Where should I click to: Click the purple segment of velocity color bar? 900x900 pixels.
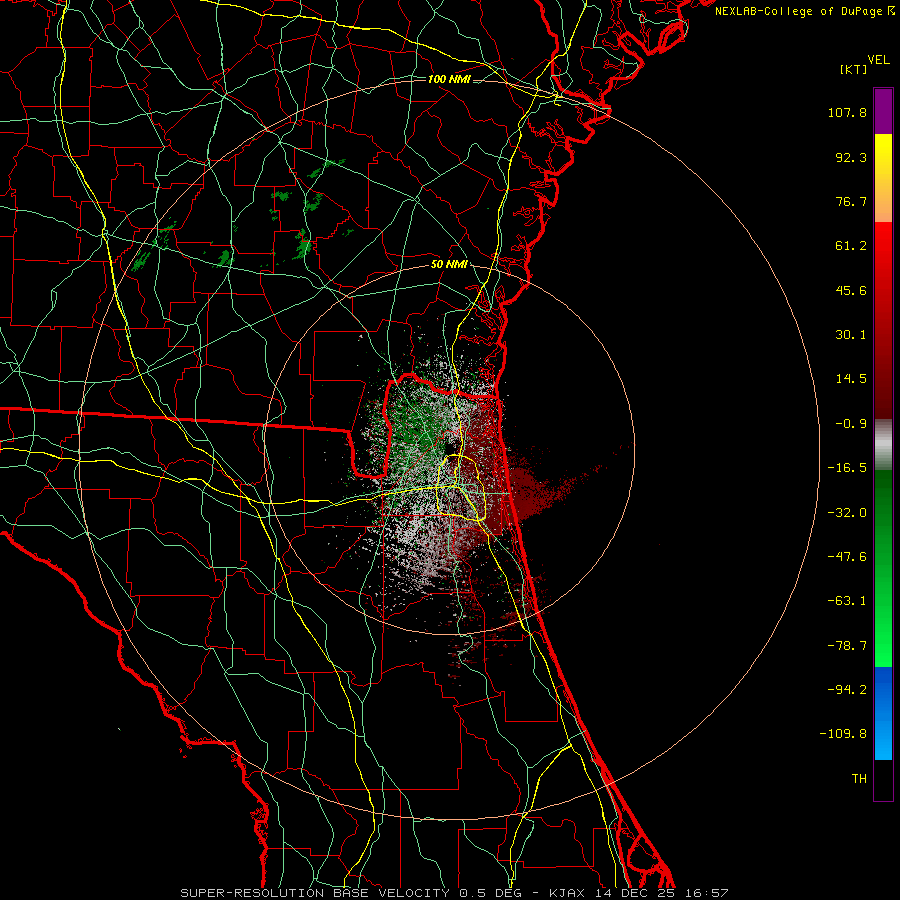[x=883, y=111]
